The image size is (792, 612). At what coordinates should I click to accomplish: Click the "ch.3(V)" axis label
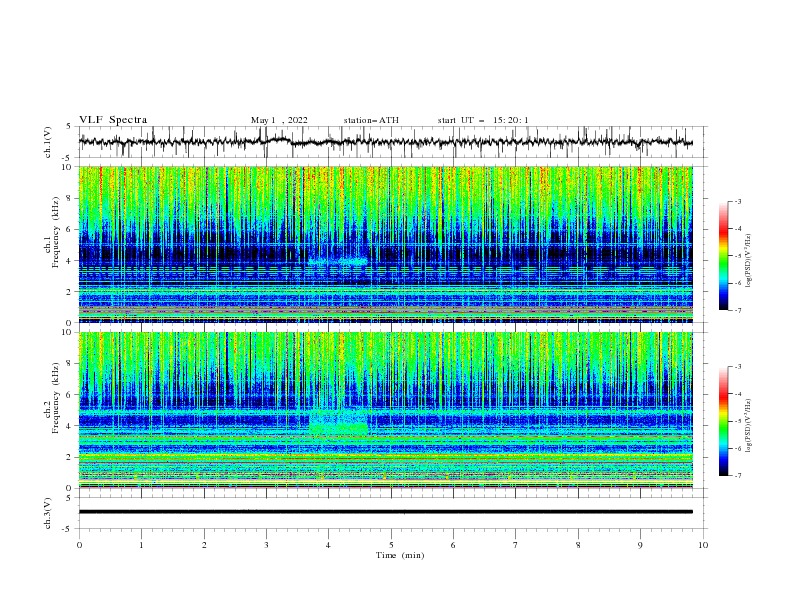48,514
